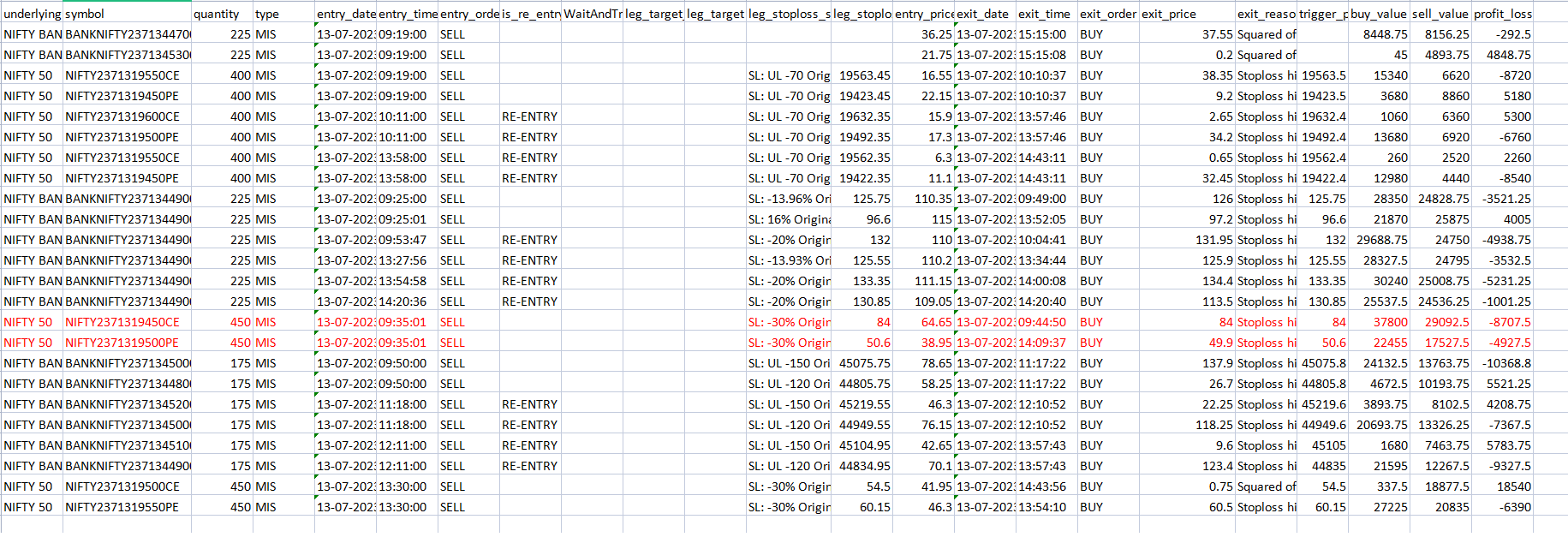Click leg stoploss cell 19563.45

[x=862, y=75]
